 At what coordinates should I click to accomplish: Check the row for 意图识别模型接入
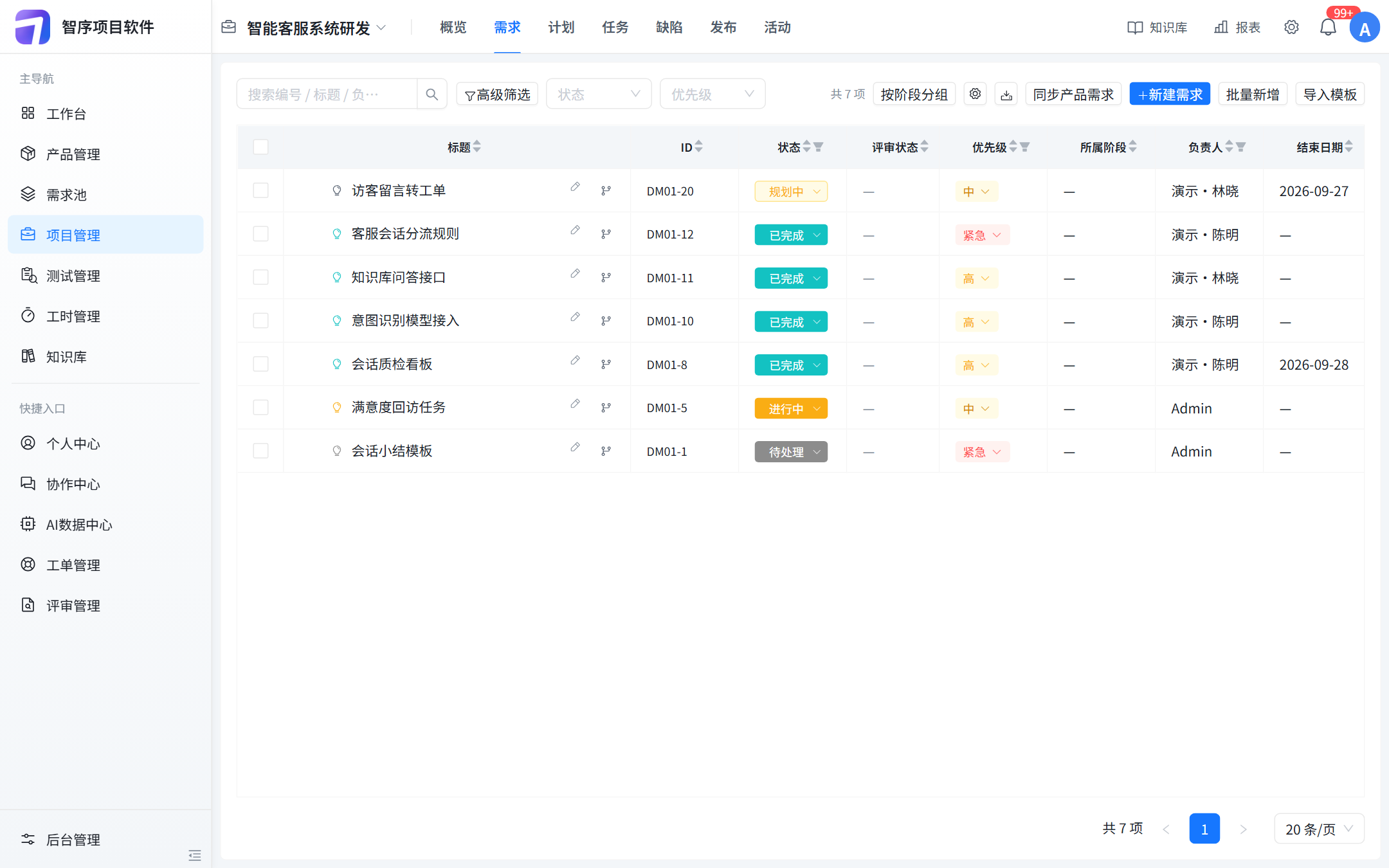point(260,321)
